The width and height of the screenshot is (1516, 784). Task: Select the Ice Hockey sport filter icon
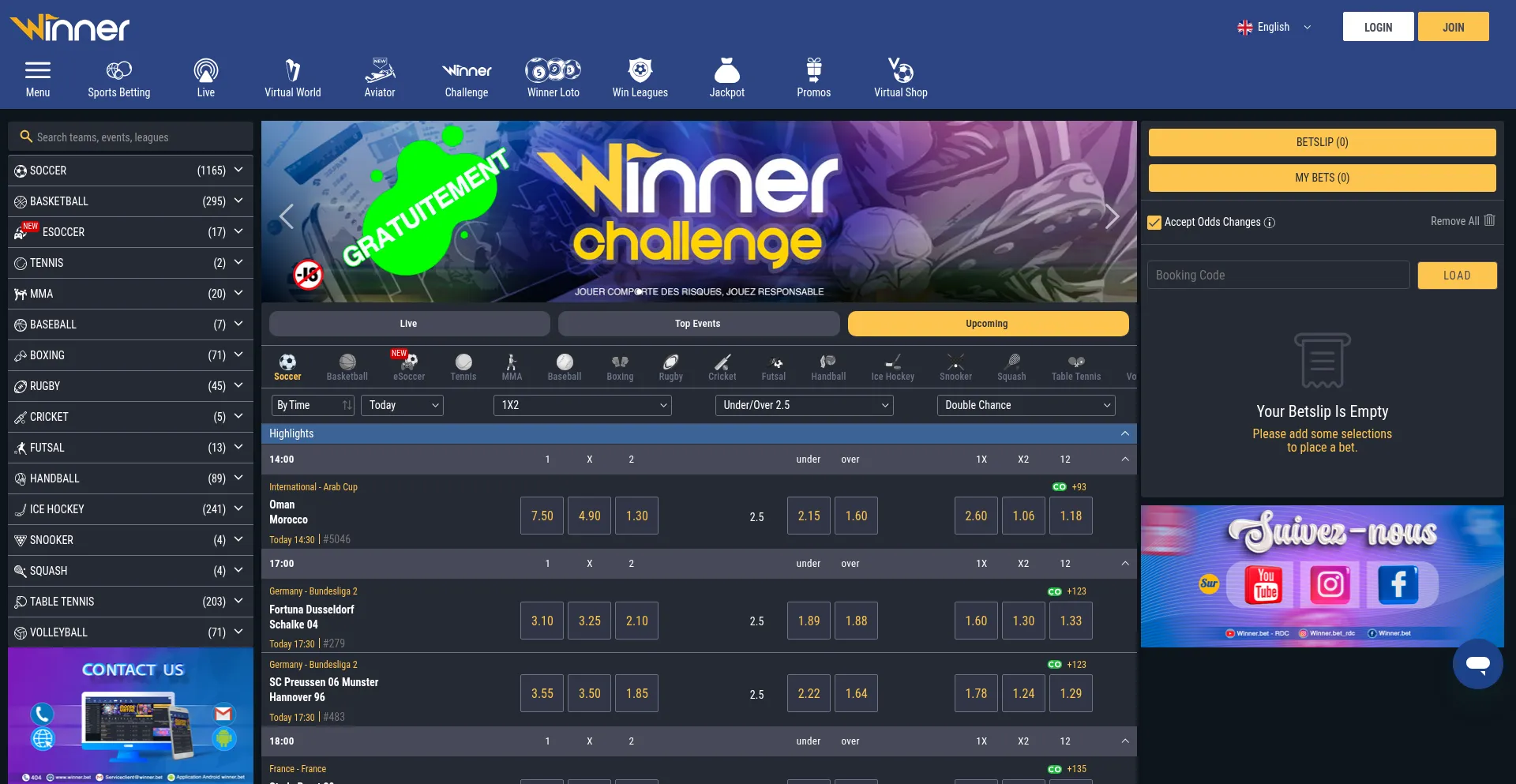point(892,362)
